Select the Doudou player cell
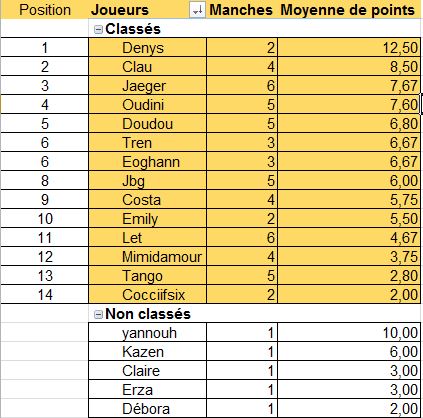The height and width of the screenshot is (418, 423). coord(147,123)
